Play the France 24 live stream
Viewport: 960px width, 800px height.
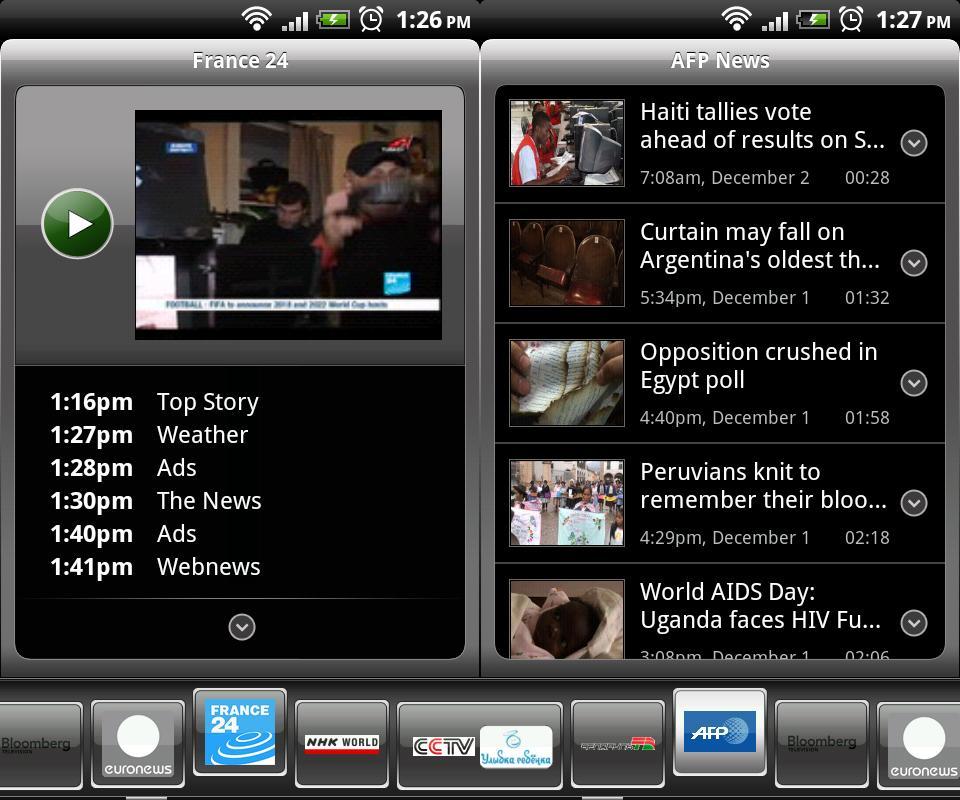tap(77, 224)
